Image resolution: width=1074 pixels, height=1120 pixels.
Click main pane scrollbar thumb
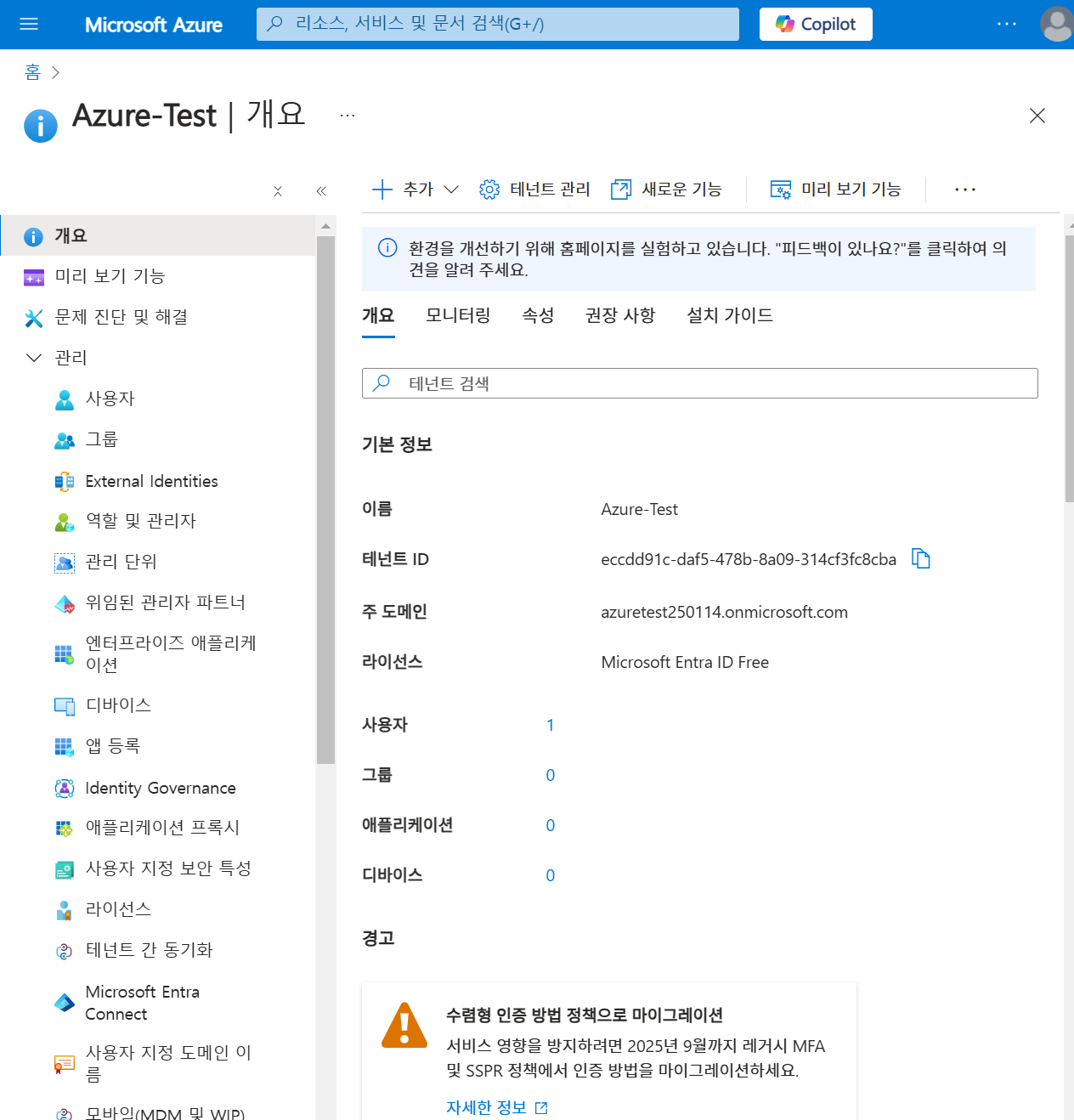(x=1069, y=368)
